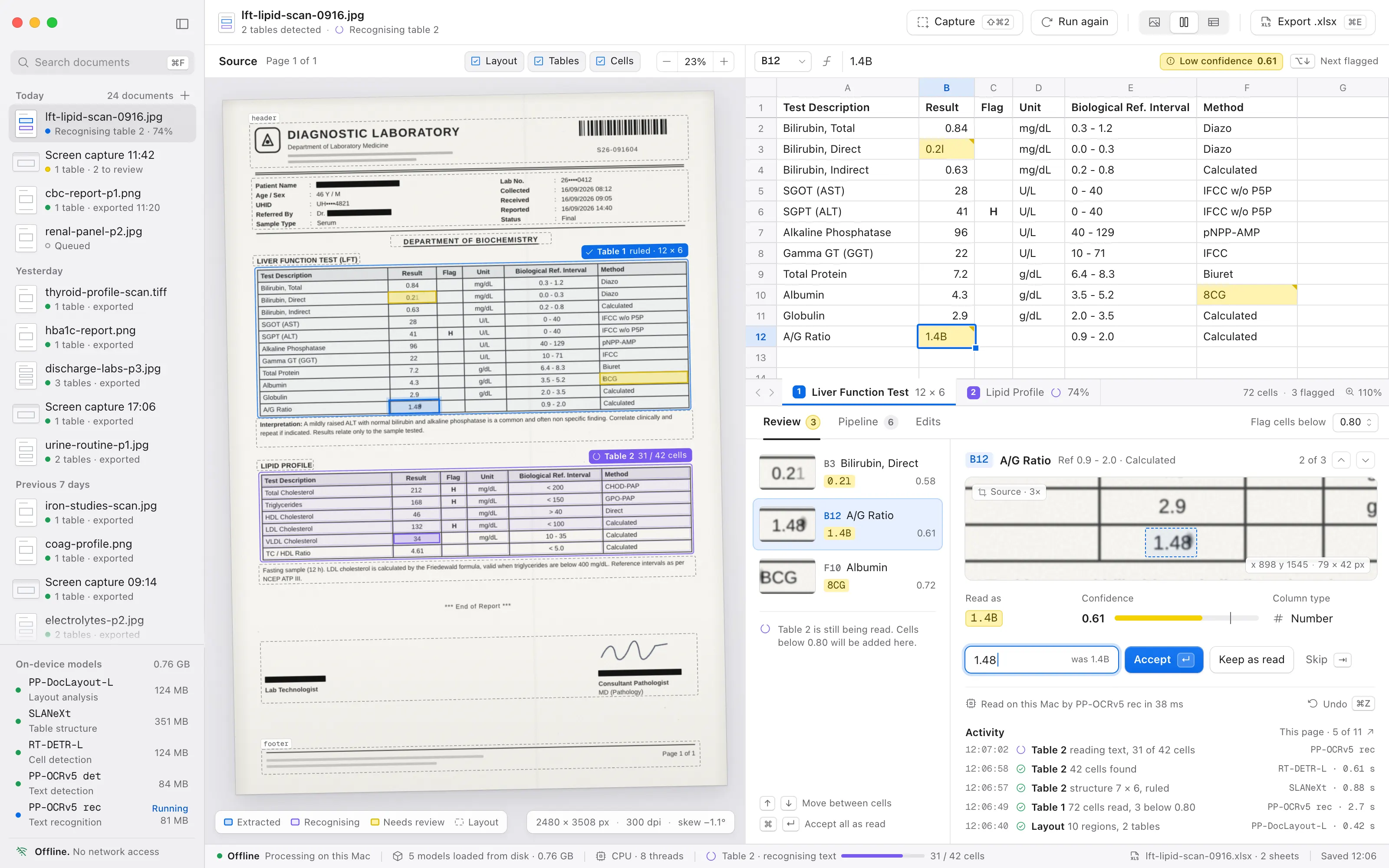Click the 110% sheet zoom magnifier

tap(1350, 392)
